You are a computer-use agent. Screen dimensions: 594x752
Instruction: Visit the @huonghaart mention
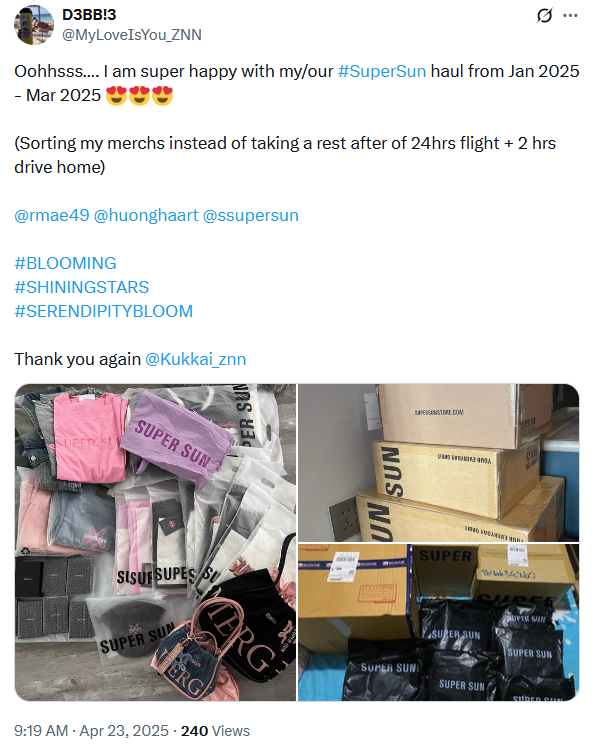[146, 215]
